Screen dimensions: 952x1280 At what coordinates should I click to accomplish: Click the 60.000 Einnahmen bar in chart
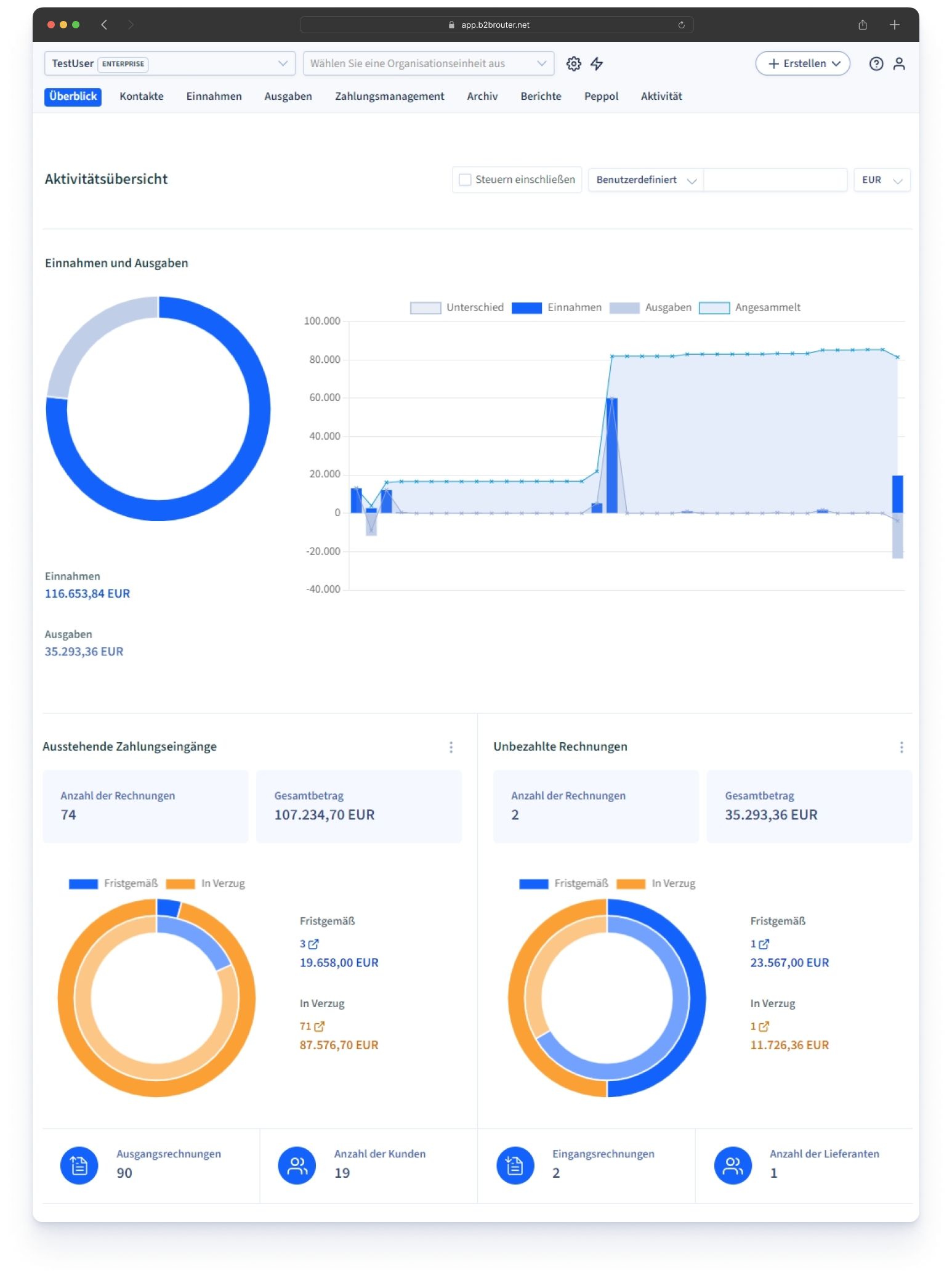[611, 455]
